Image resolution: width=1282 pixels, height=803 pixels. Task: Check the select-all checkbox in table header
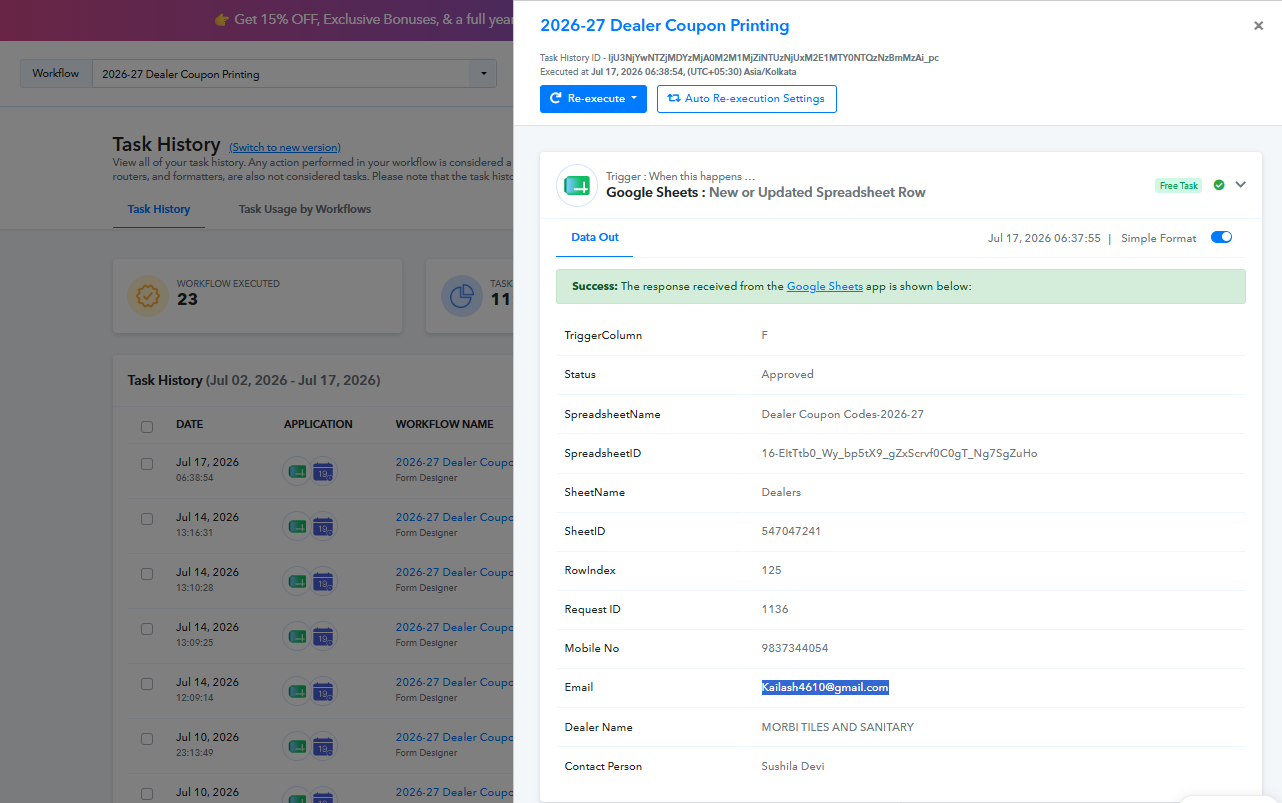[147, 426]
